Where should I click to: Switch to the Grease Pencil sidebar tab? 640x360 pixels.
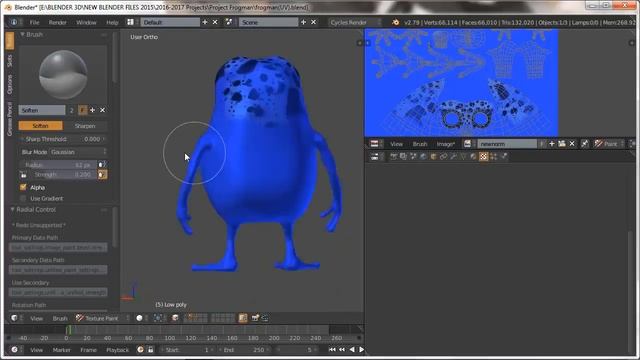[x=9, y=119]
